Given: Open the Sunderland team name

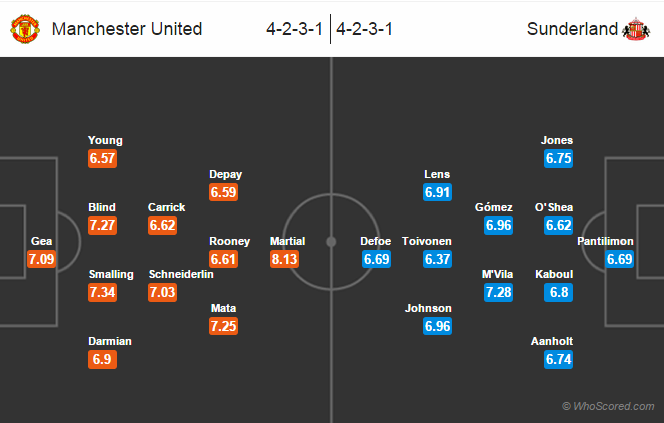Looking at the screenshot, I should point(572,28).
